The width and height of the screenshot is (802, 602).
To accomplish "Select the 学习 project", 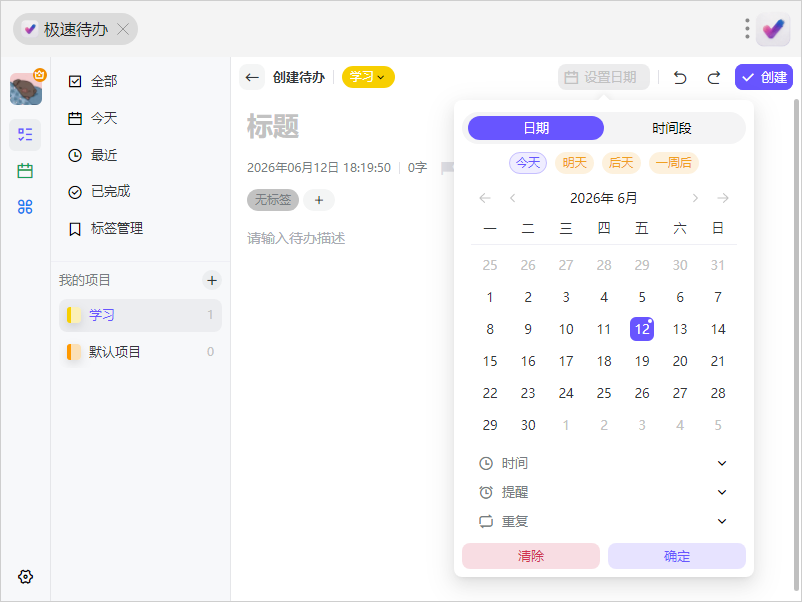I will [x=140, y=315].
